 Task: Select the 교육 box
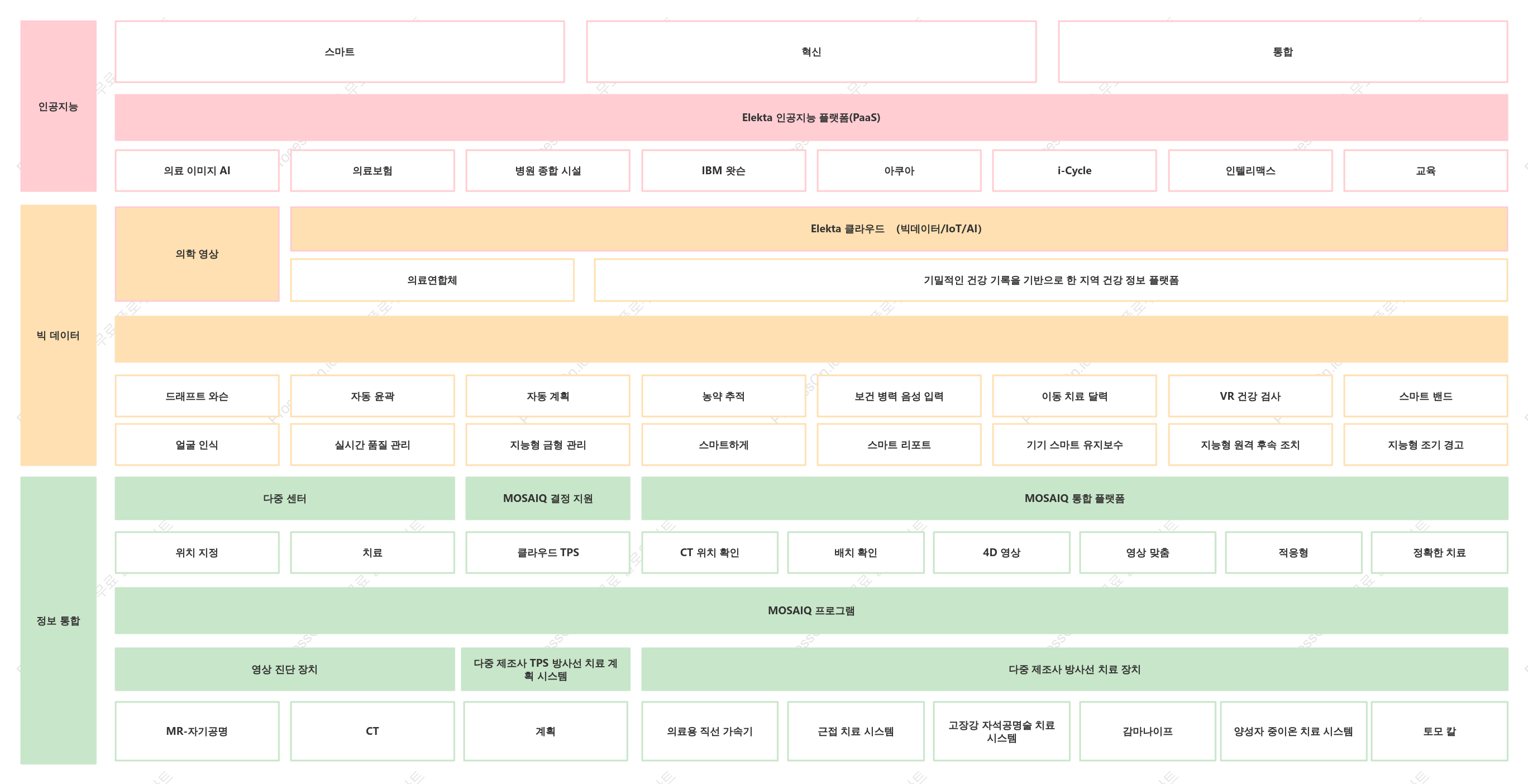1425,171
